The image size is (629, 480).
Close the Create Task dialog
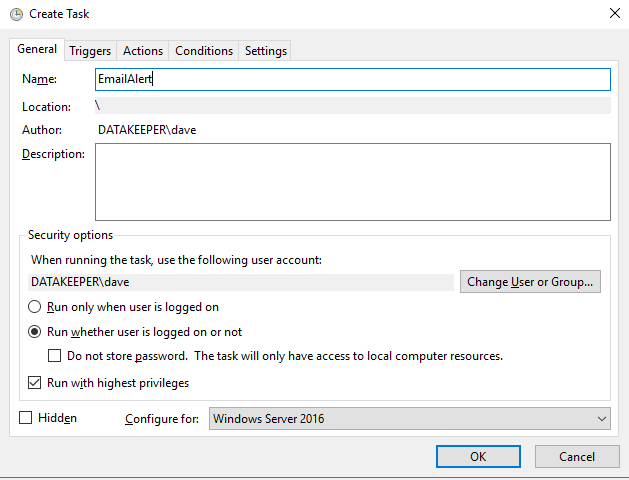pos(612,13)
